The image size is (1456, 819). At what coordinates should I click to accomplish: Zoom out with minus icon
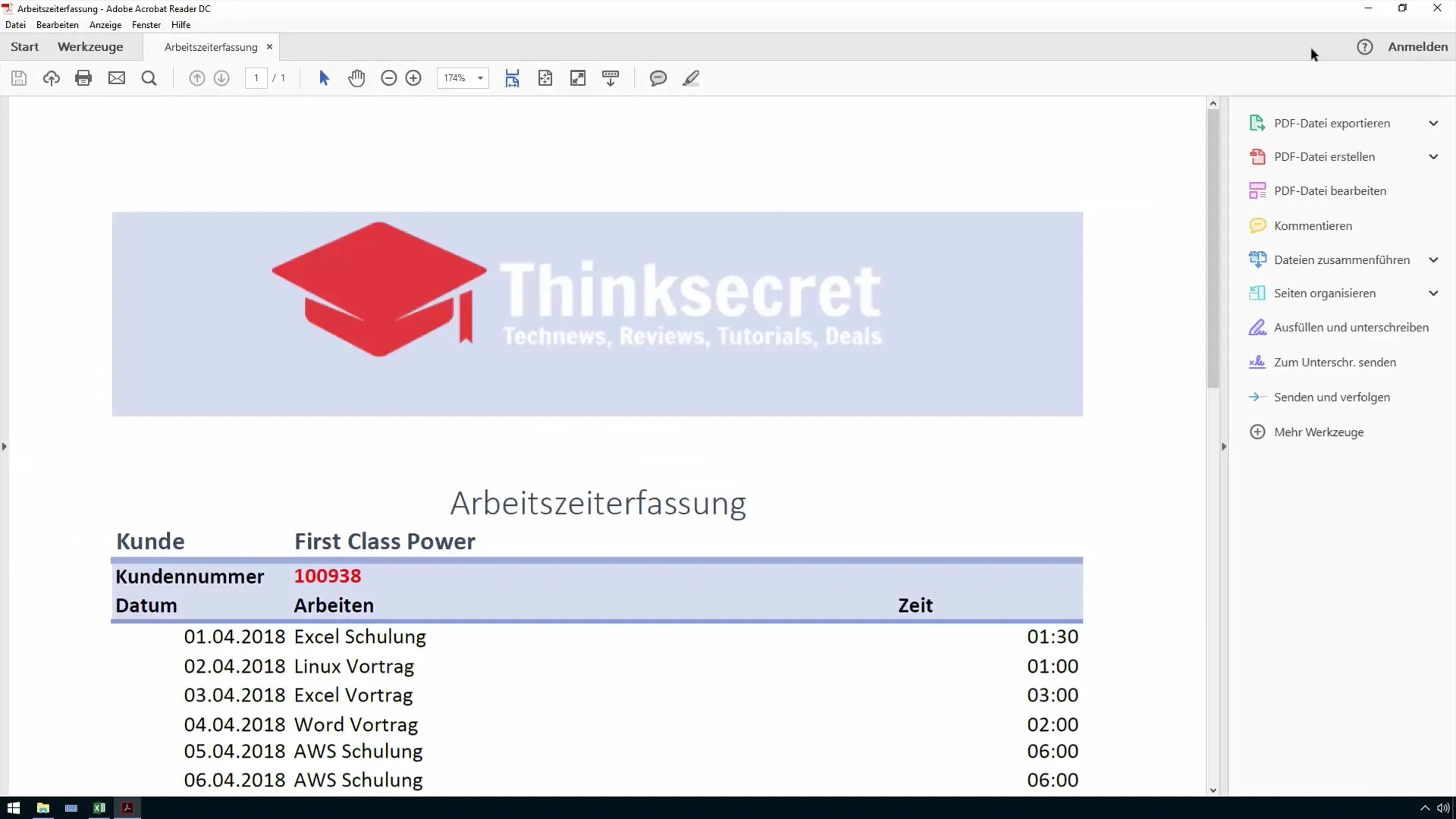(x=389, y=78)
